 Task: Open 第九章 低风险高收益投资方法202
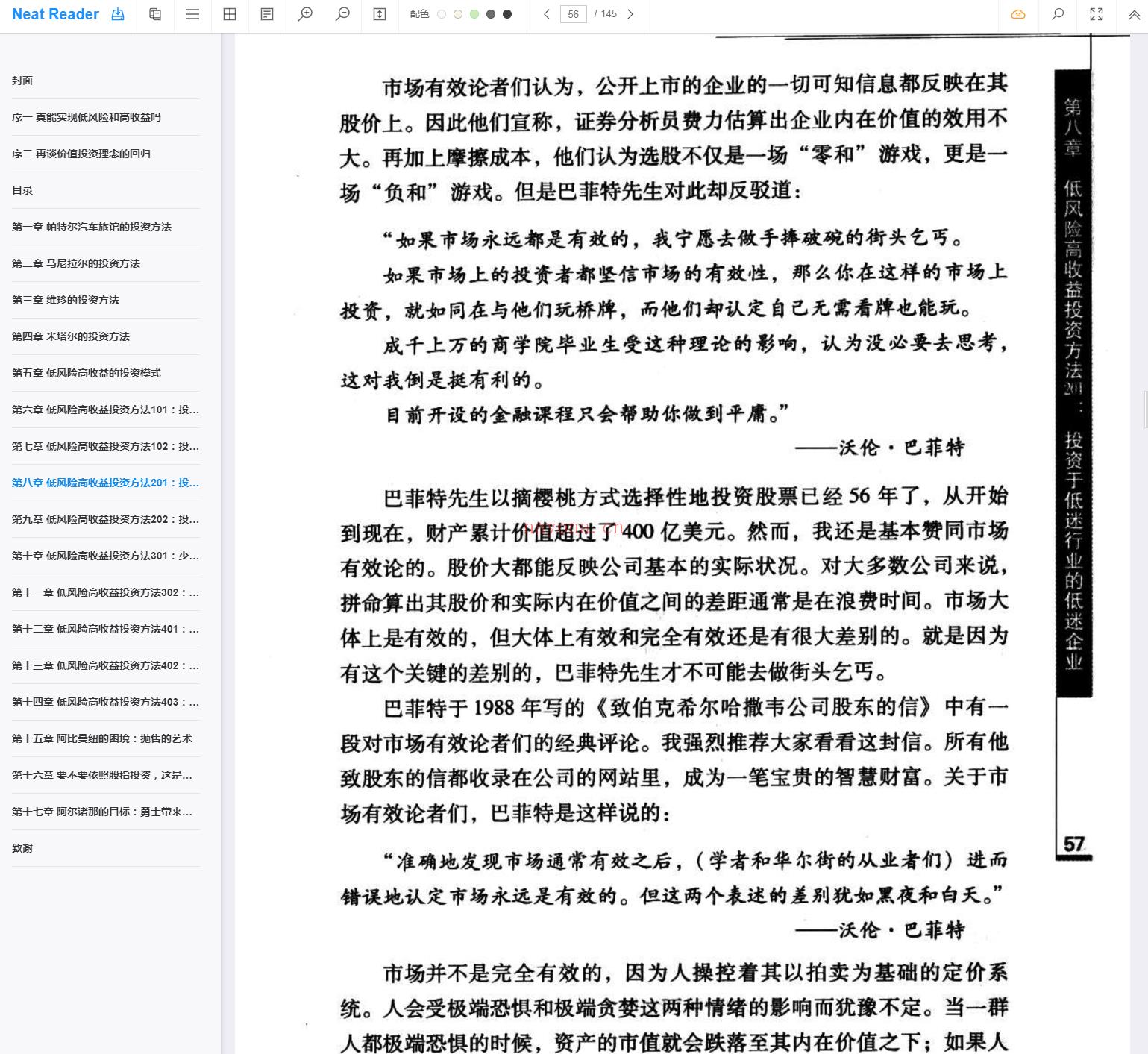106,519
